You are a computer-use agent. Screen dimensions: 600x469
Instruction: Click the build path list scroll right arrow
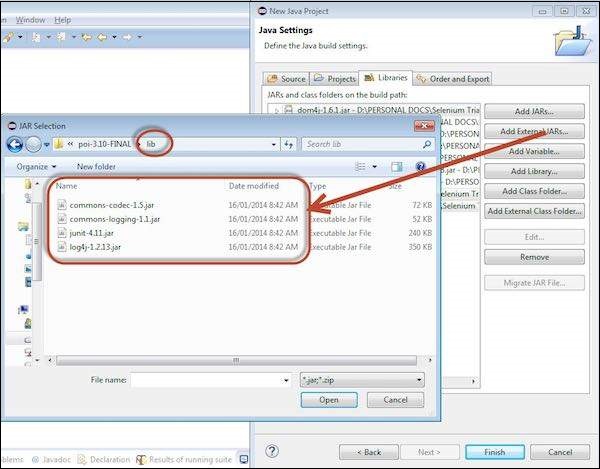point(474,381)
